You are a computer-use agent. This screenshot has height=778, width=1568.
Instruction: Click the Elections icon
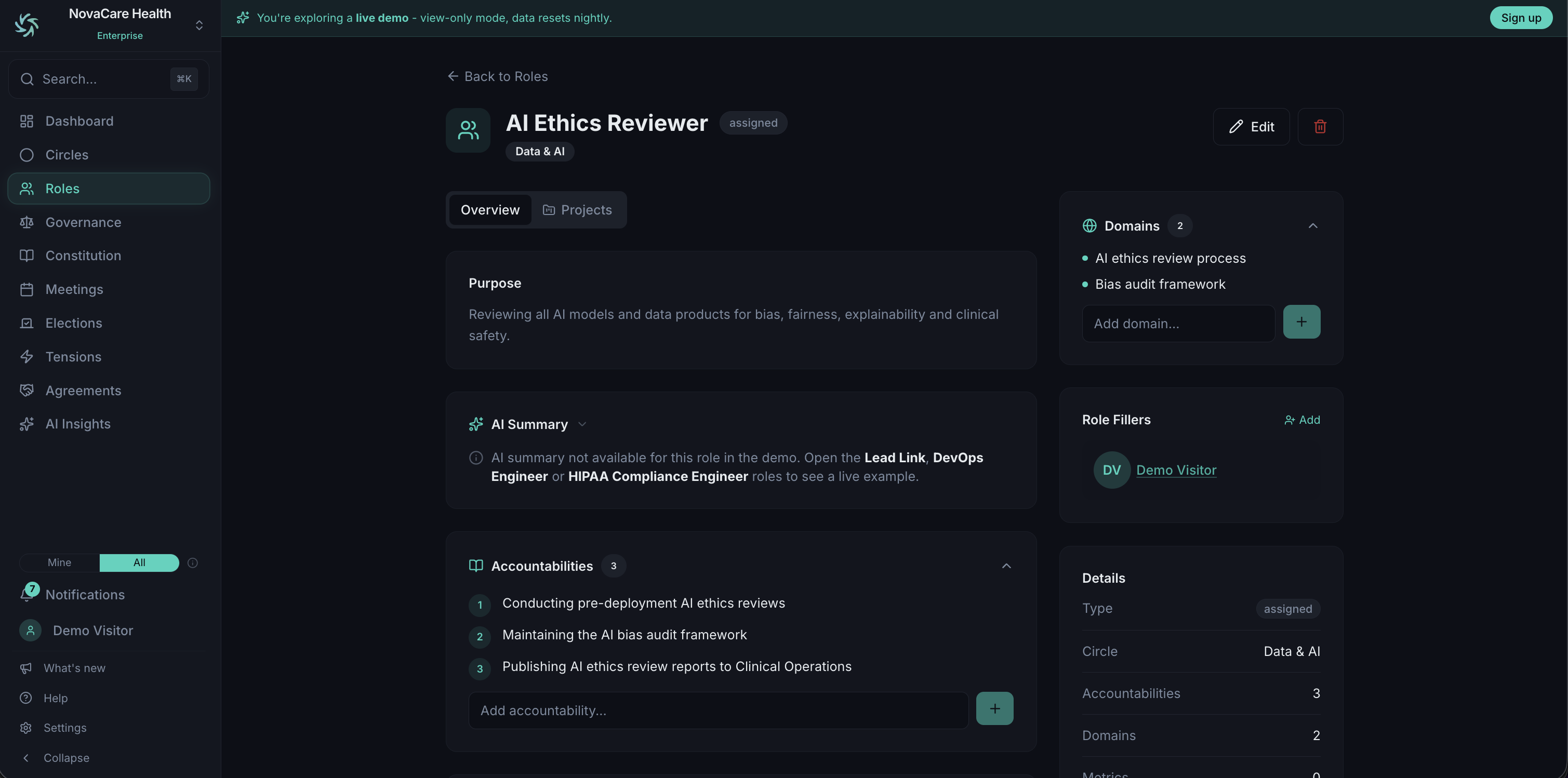pos(26,323)
